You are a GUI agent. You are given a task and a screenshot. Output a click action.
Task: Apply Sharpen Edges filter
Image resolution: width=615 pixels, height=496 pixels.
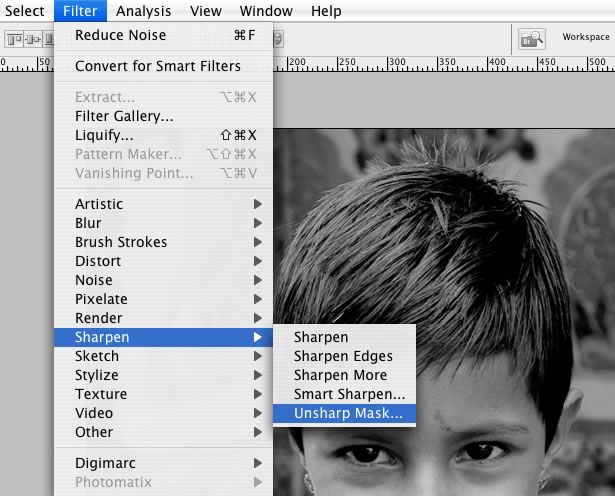(344, 356)
